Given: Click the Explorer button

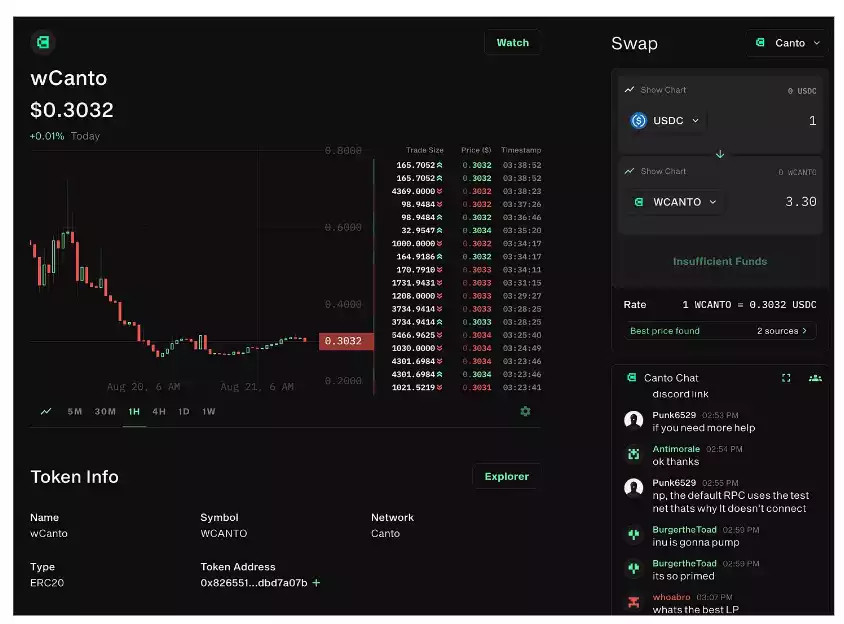Looking at the screenshot, I should coord(506,477).
